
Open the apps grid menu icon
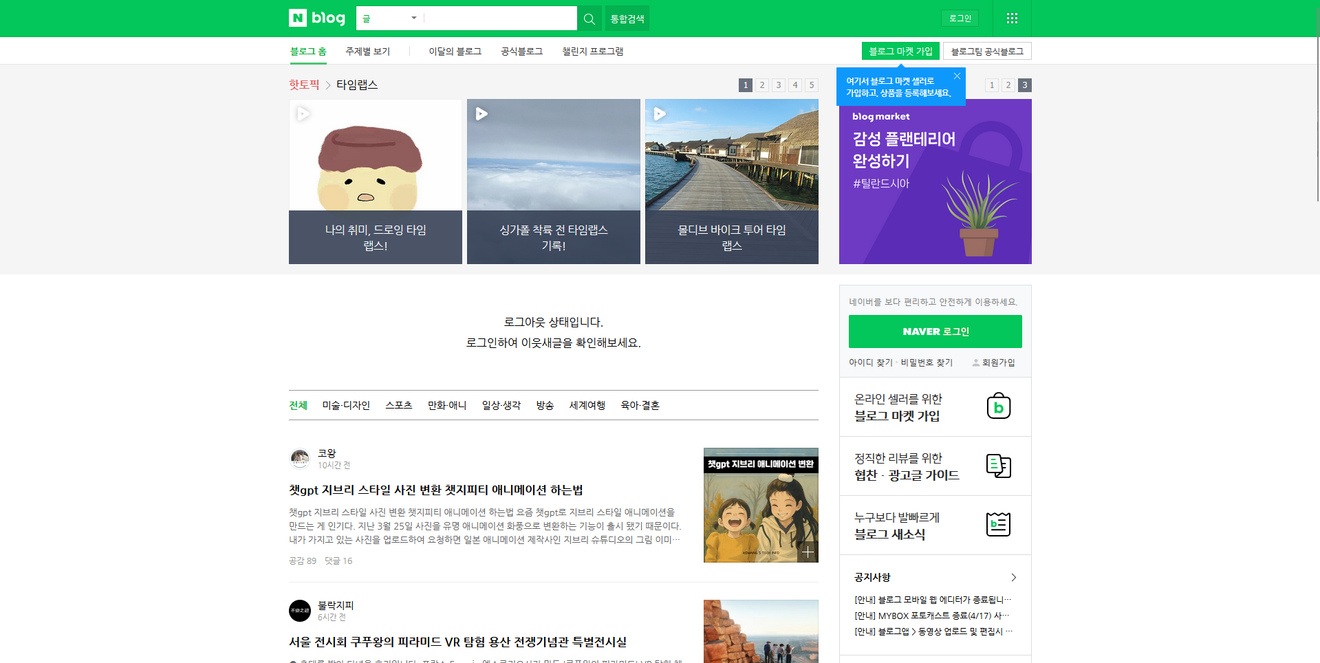(x=1011, y=18)
